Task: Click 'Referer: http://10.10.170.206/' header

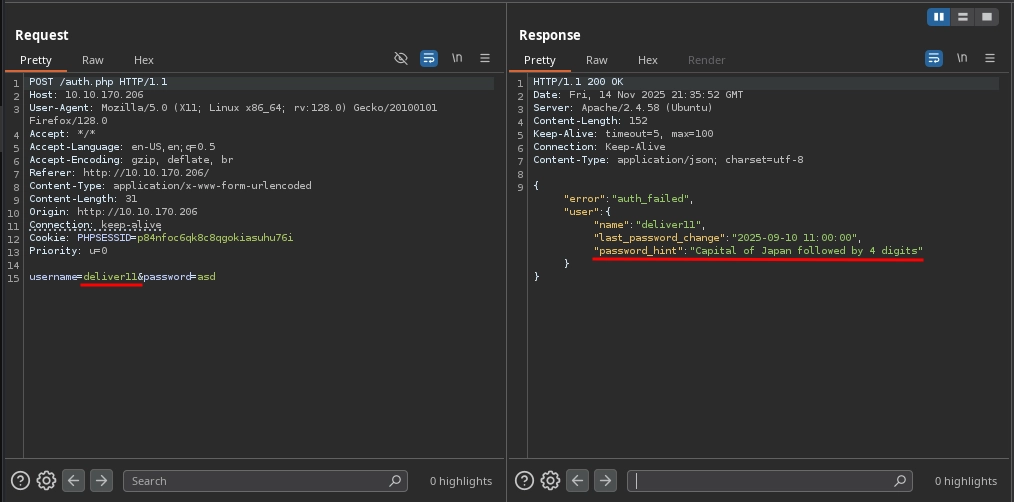Action: [x=119, y=173]
